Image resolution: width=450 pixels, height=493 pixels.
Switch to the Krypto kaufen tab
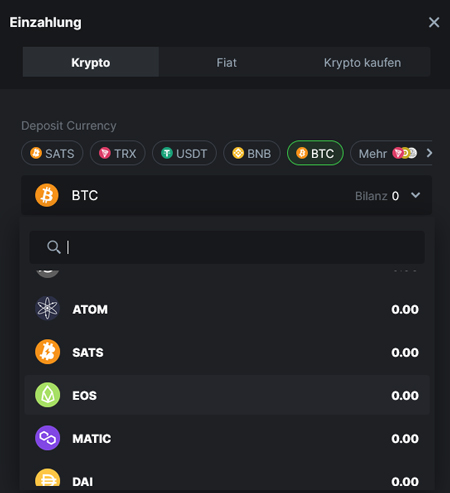tap(362, 62)
